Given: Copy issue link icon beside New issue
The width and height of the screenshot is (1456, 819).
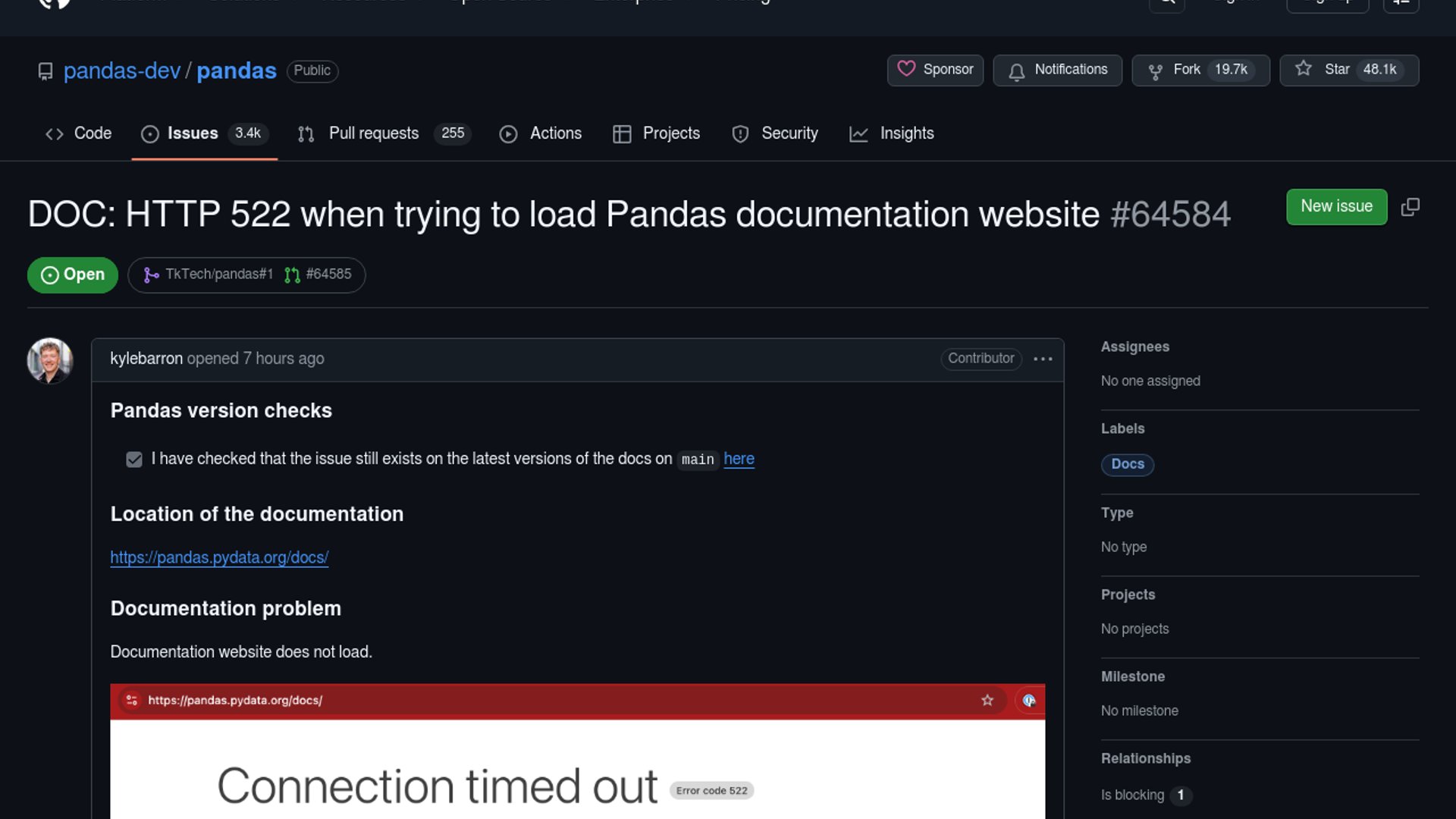Looking at the screenshot, I should click(x=1410, y=207).
